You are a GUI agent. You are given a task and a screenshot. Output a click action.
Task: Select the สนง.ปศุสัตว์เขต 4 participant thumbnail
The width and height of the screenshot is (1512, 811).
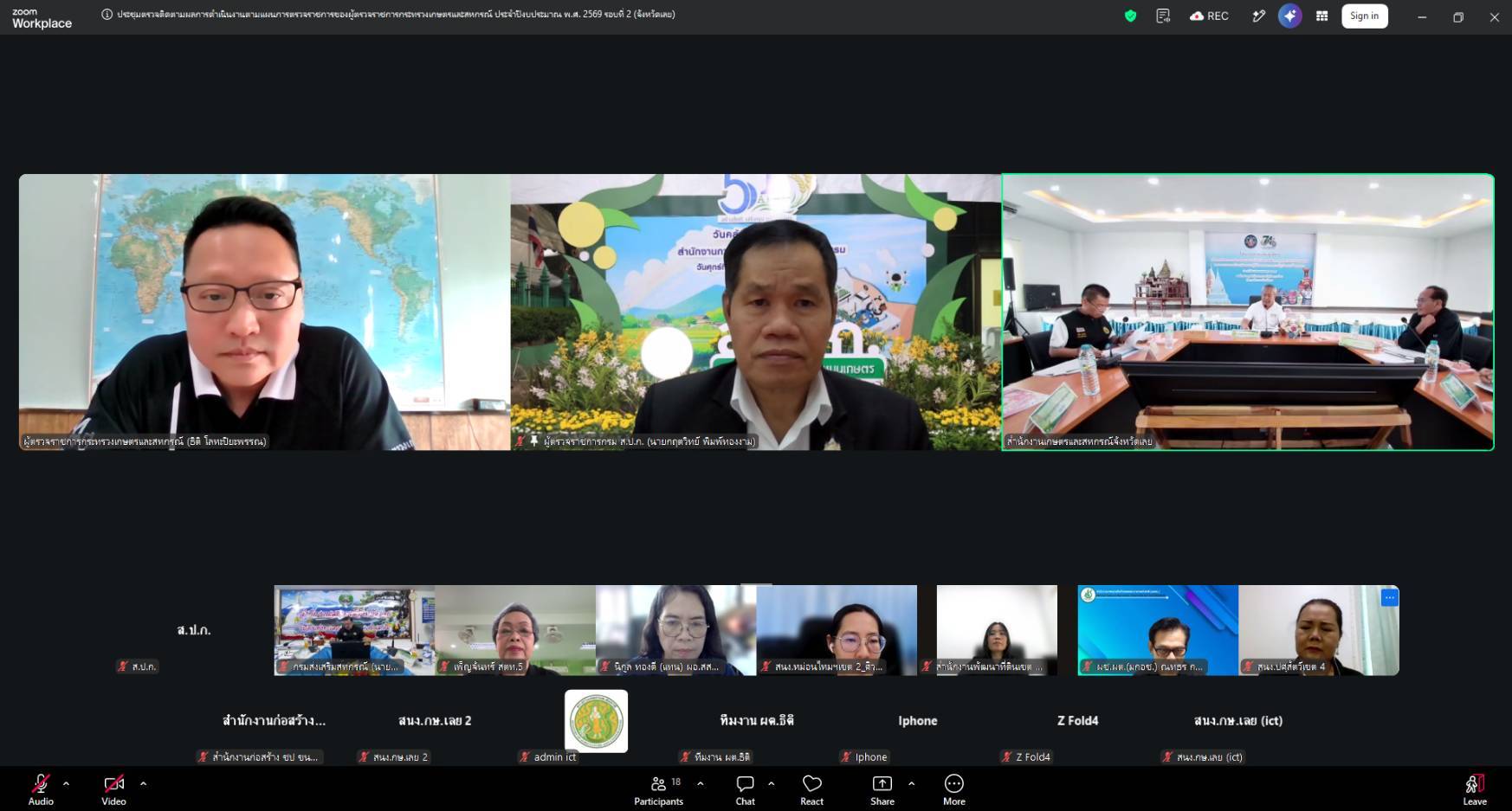pyautogui.click(x=1319, y=630)
